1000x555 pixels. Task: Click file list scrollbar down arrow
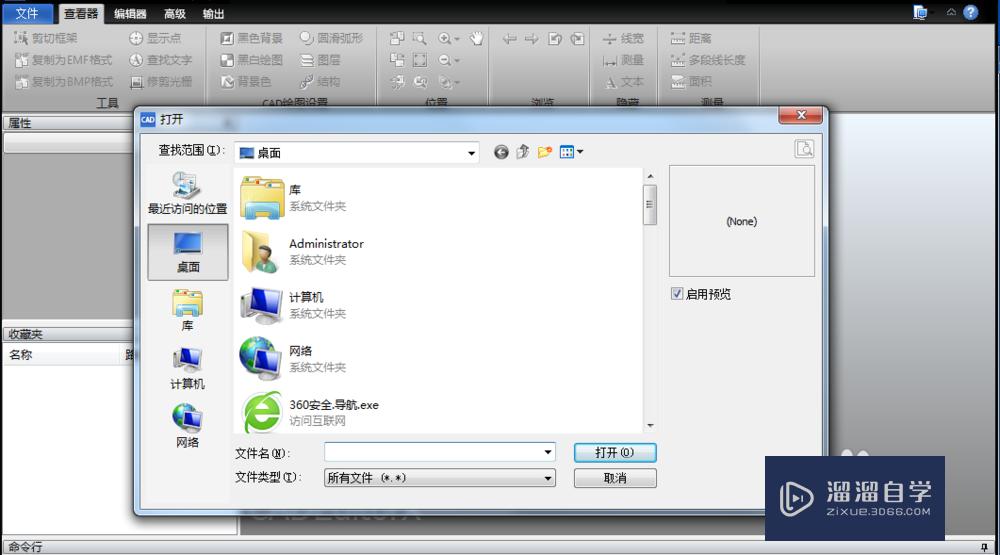pos(650,426)
